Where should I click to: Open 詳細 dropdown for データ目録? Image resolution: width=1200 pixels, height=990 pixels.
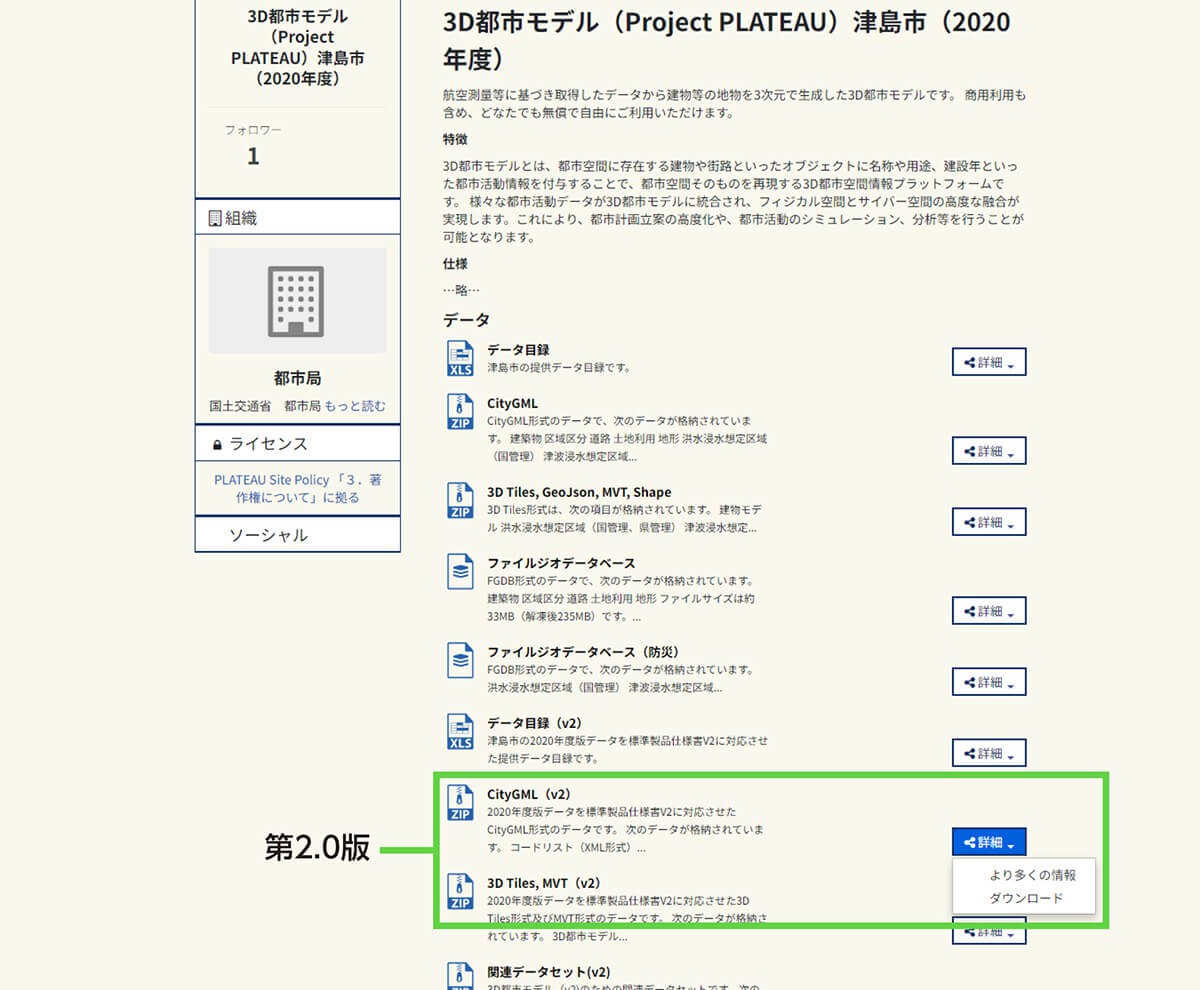(x=989, y=363)
